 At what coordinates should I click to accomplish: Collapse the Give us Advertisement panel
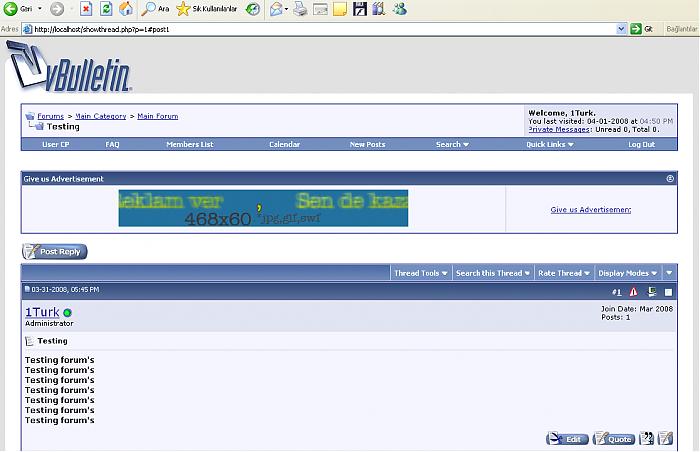pos(670,179)
